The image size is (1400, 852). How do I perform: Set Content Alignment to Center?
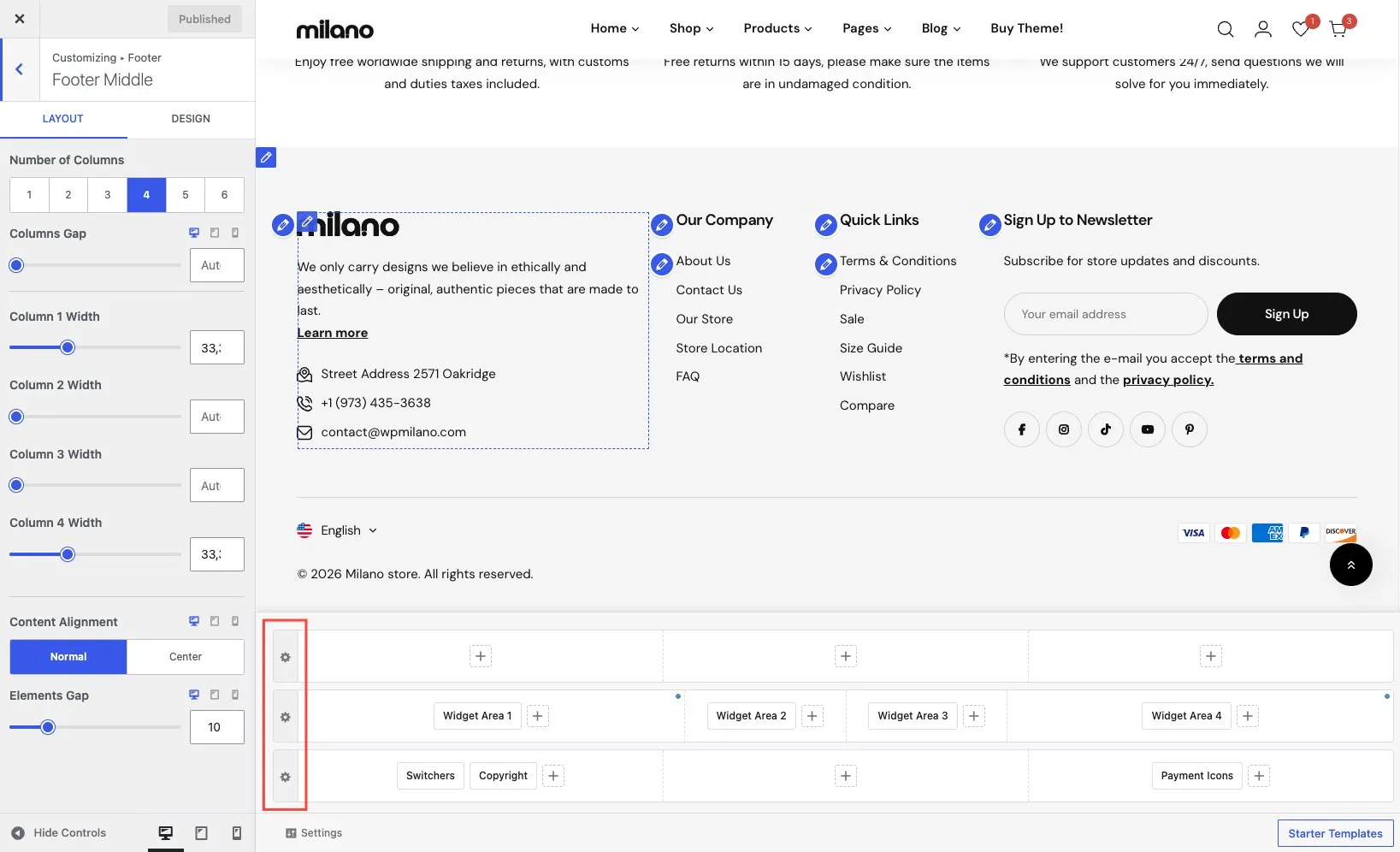(186, 657)
